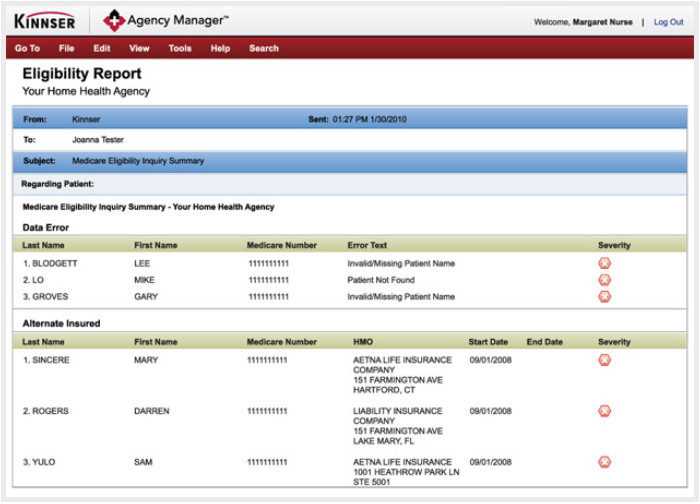Click first name MIKE
Screen dimensions: 700x504
pyautogui.click(x=144, y=280)
